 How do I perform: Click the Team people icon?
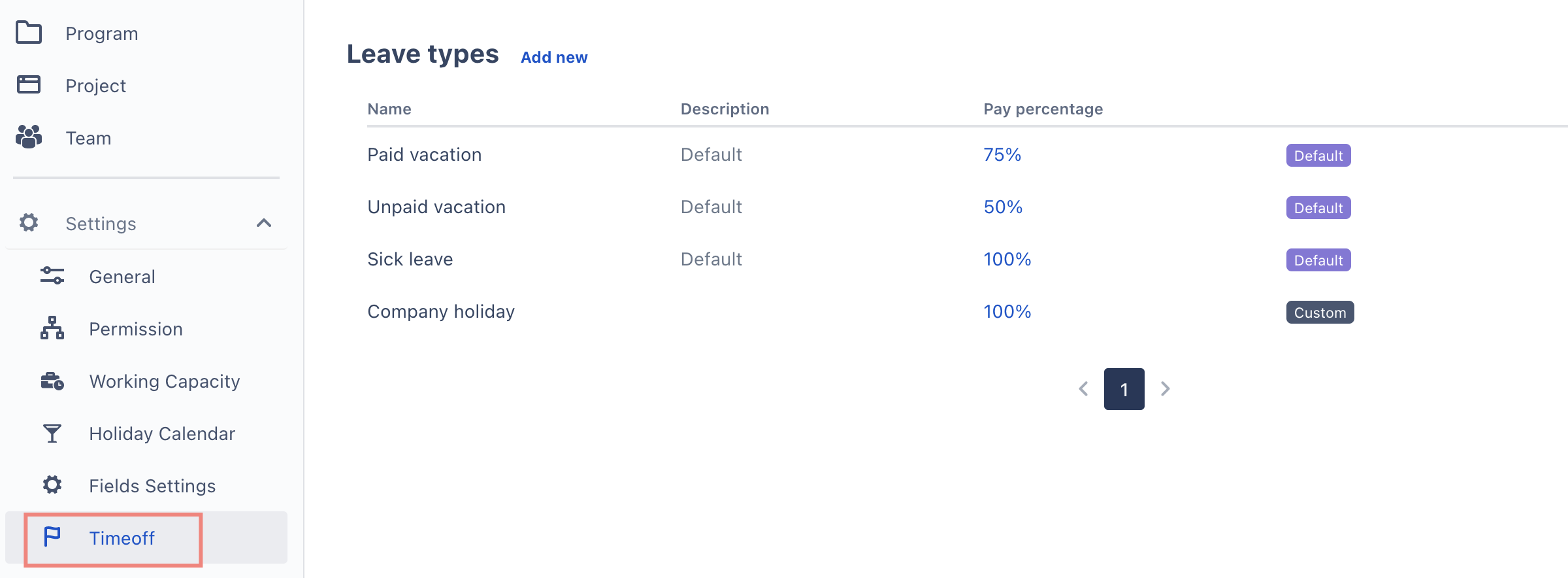(29, 137)
